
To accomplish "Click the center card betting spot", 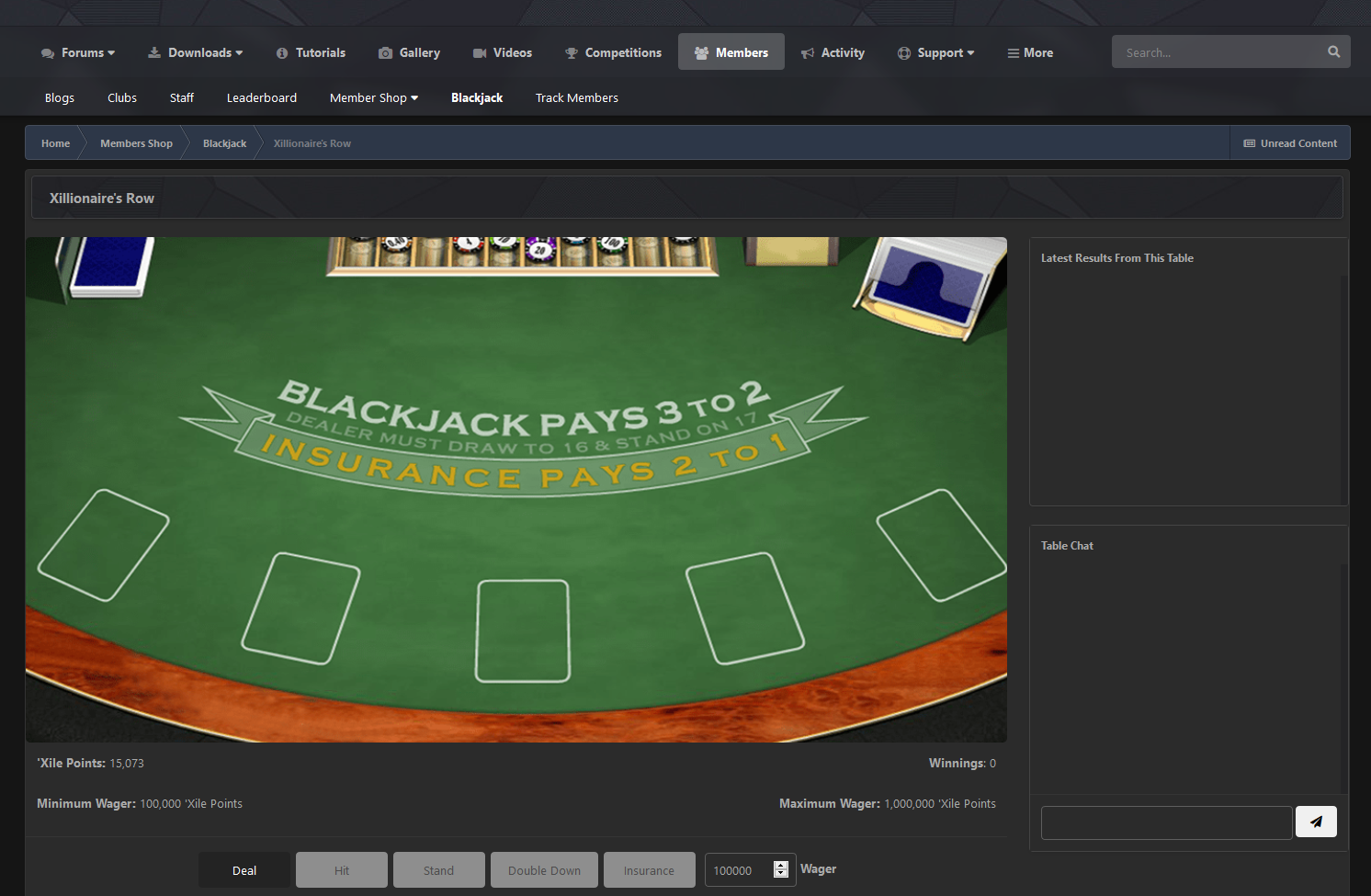I will [523, 631].
